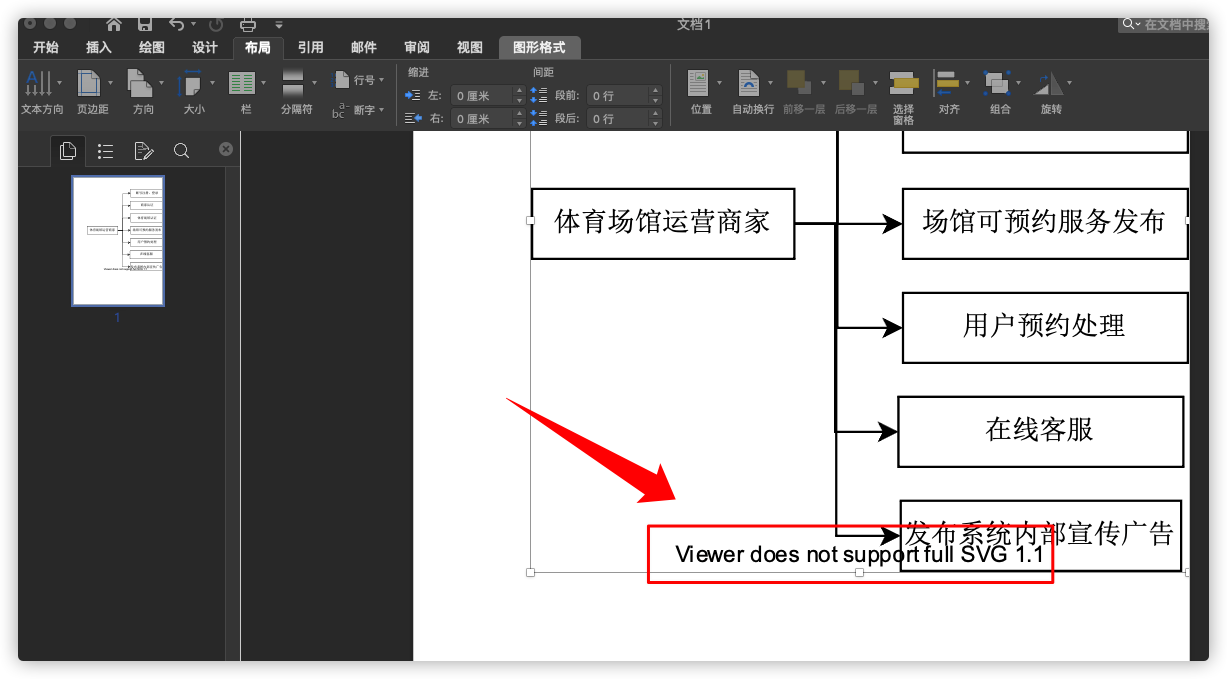Click the Undo arrow in quick access
Image resolution: width=1227 pixels, height=679 pixels.
pyautogui.click(x=176, y=23)
